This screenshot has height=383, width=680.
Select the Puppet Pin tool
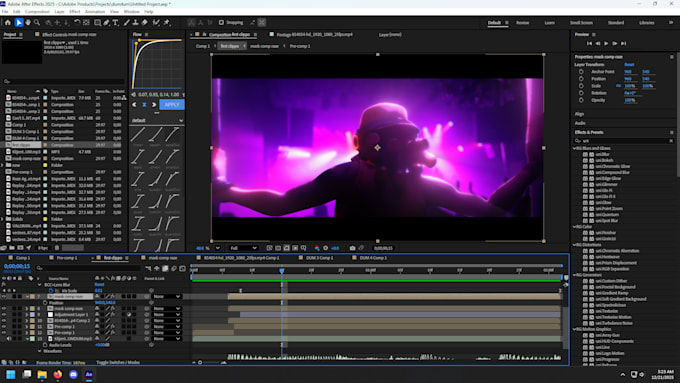167,23
